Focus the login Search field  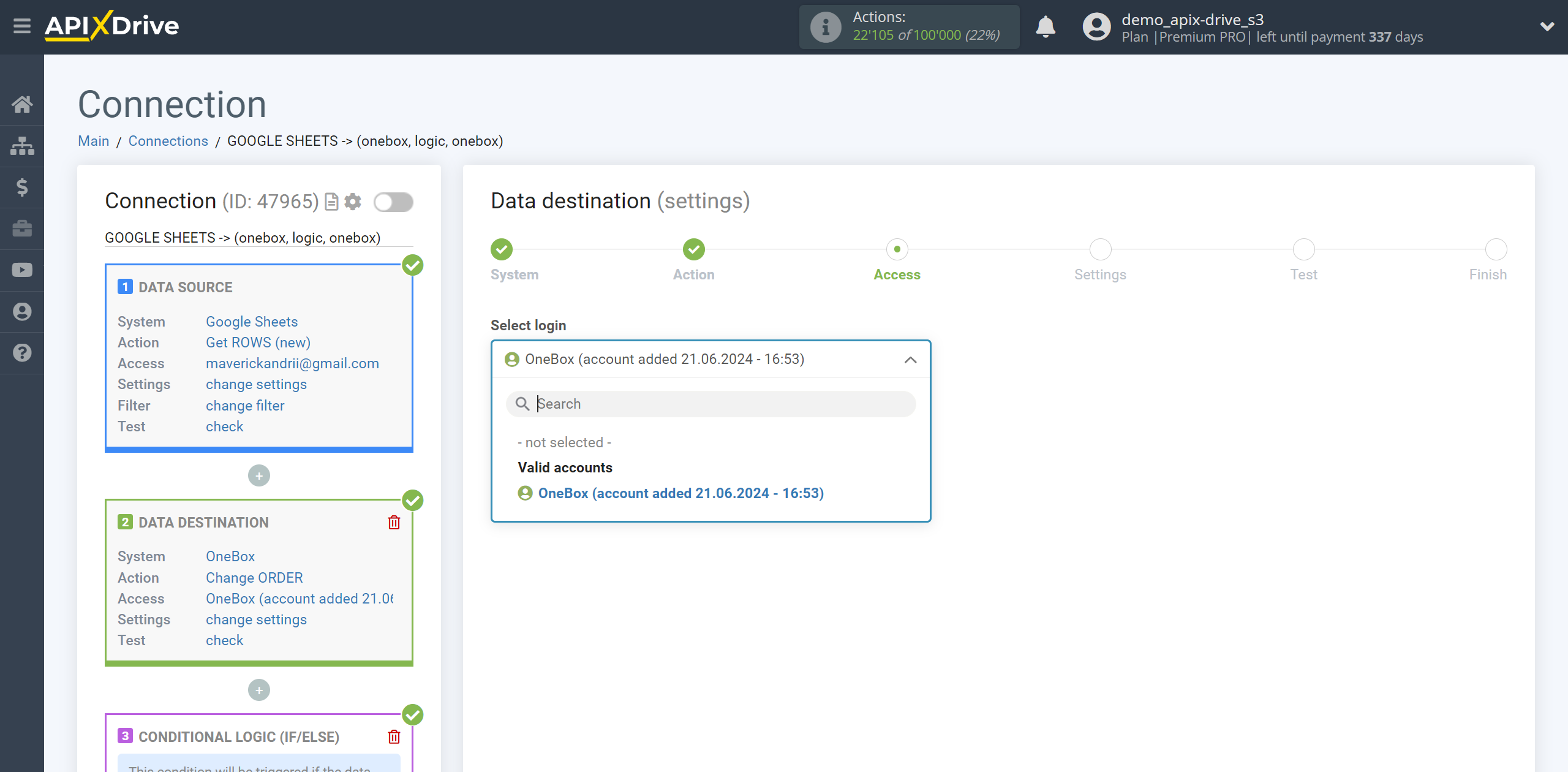(710, 404)
